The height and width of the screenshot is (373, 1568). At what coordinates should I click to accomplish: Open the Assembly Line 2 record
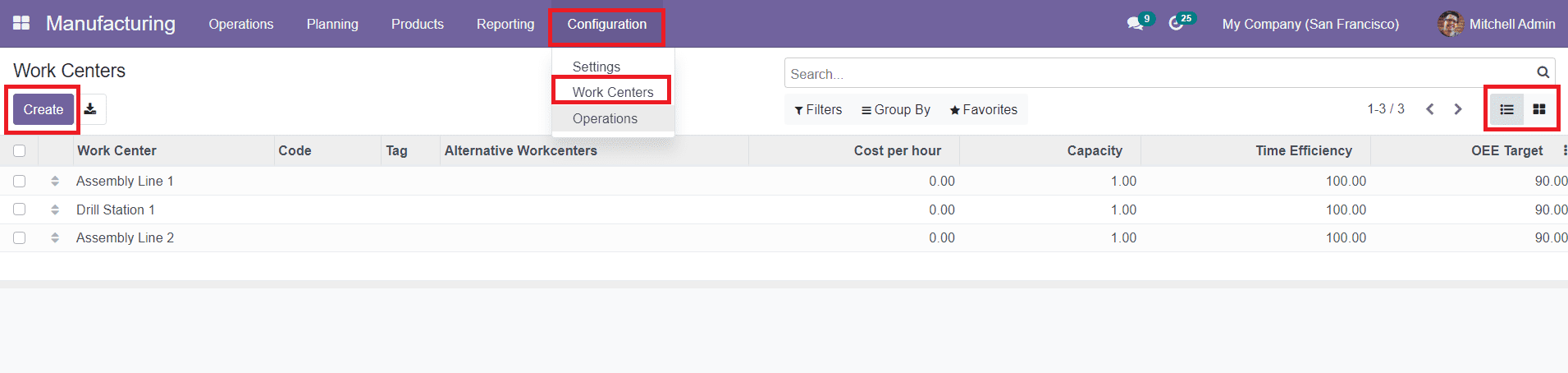click(125, 237)
